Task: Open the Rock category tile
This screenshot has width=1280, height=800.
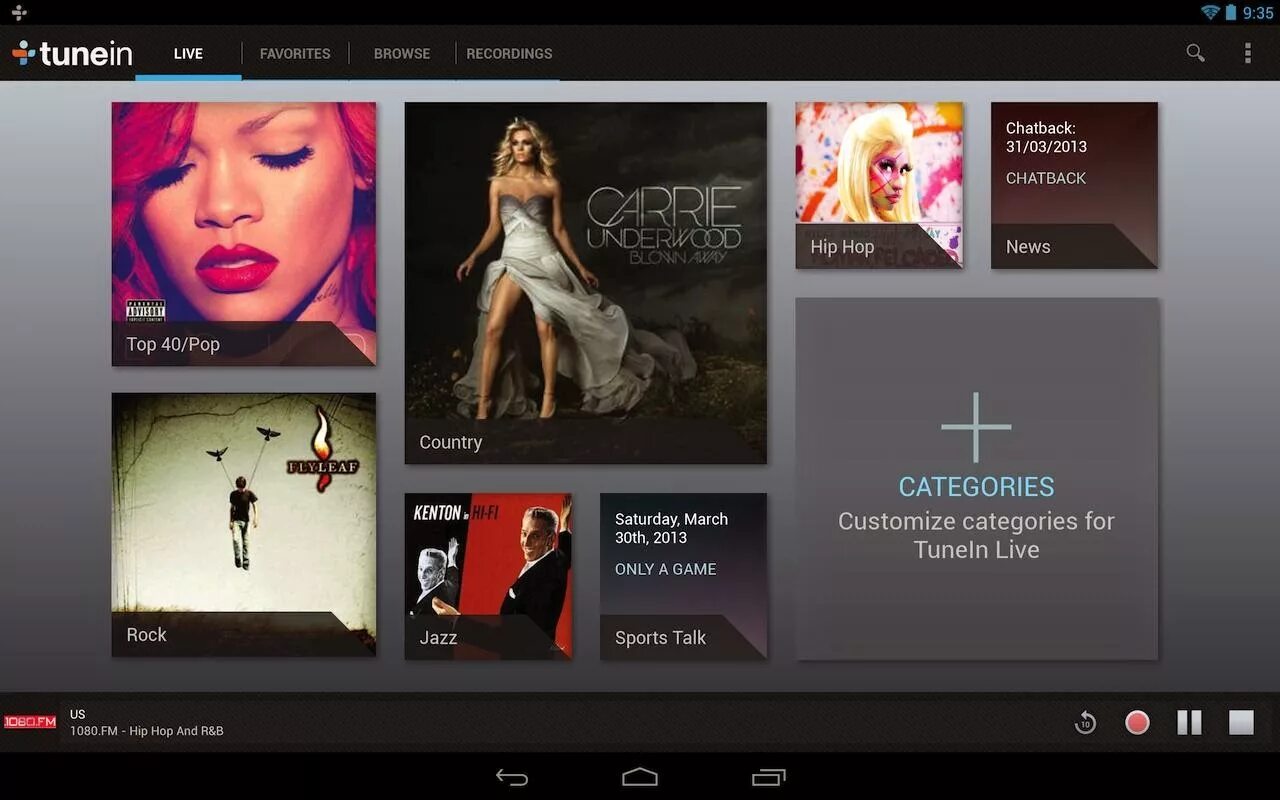Action: [x=244, y=525]
